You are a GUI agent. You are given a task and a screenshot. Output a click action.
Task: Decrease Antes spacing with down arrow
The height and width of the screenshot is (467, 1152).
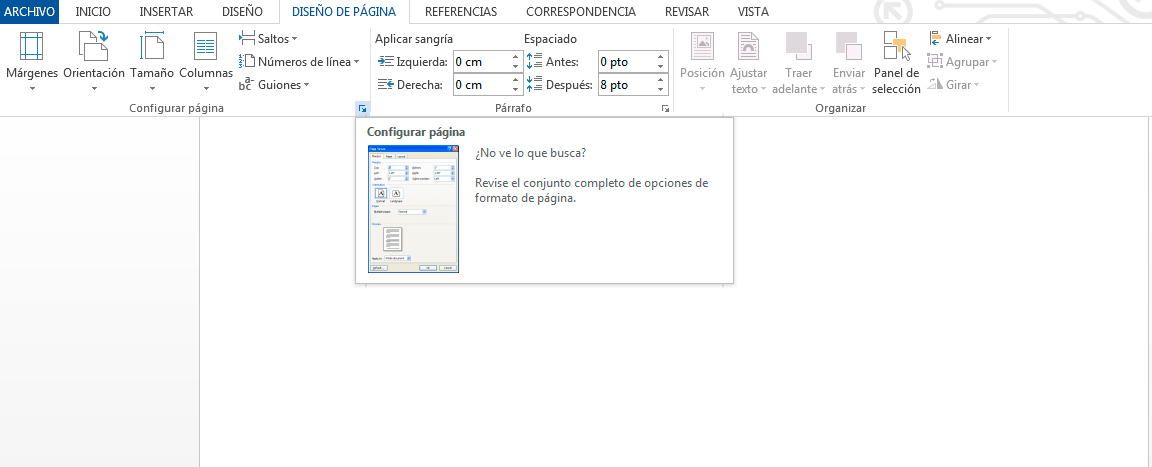(x=660, y=67)
